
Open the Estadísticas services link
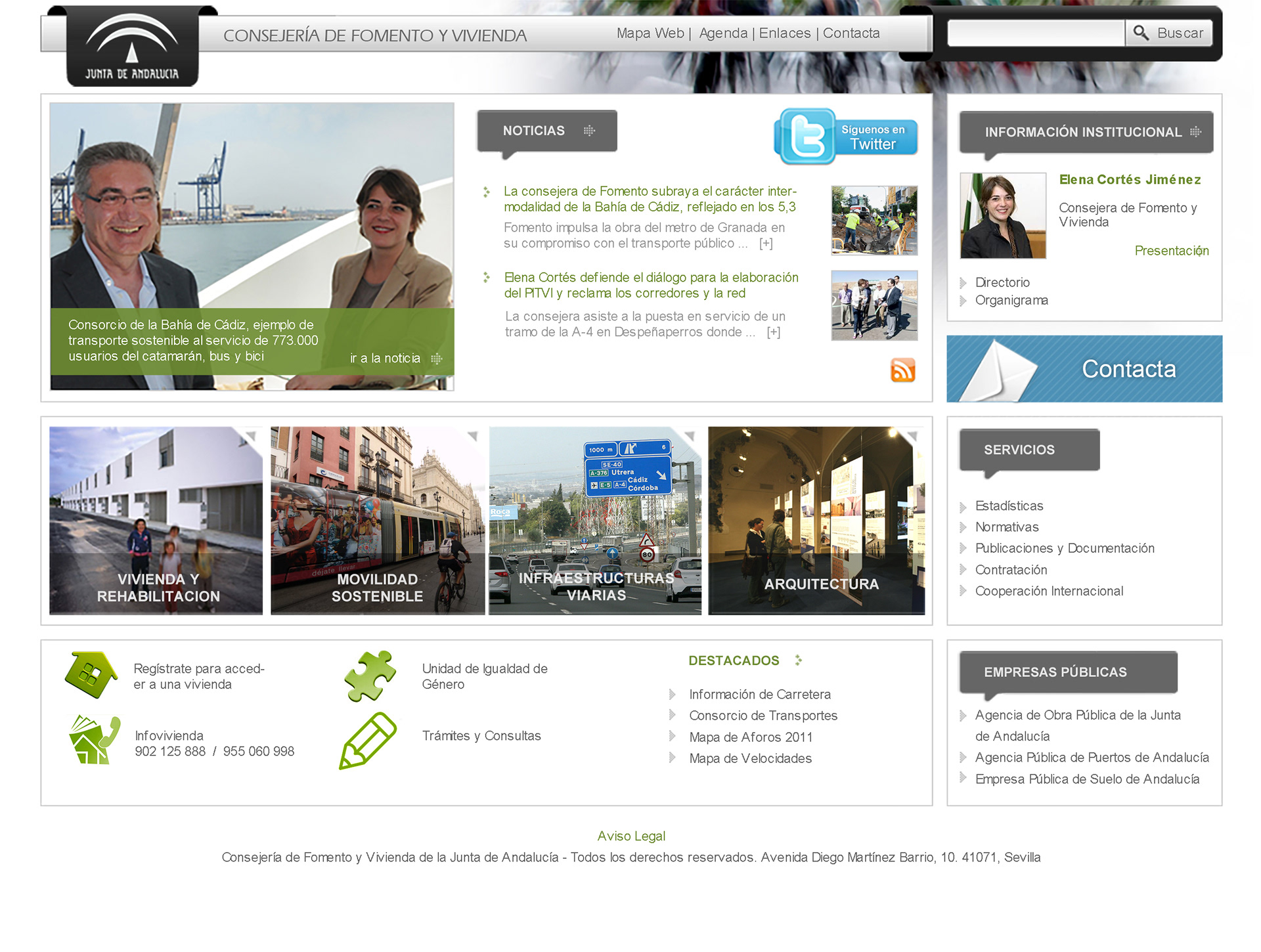point(1009,506)
